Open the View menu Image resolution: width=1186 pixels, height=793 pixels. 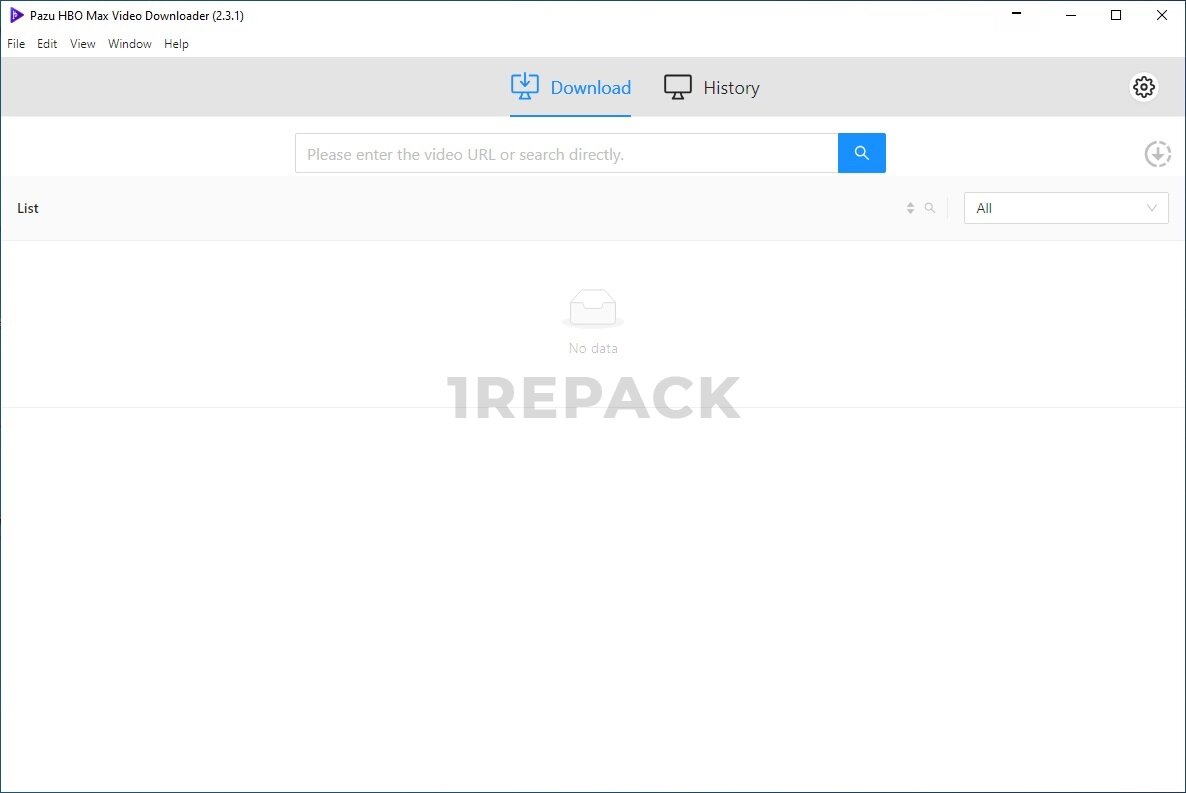83,44
